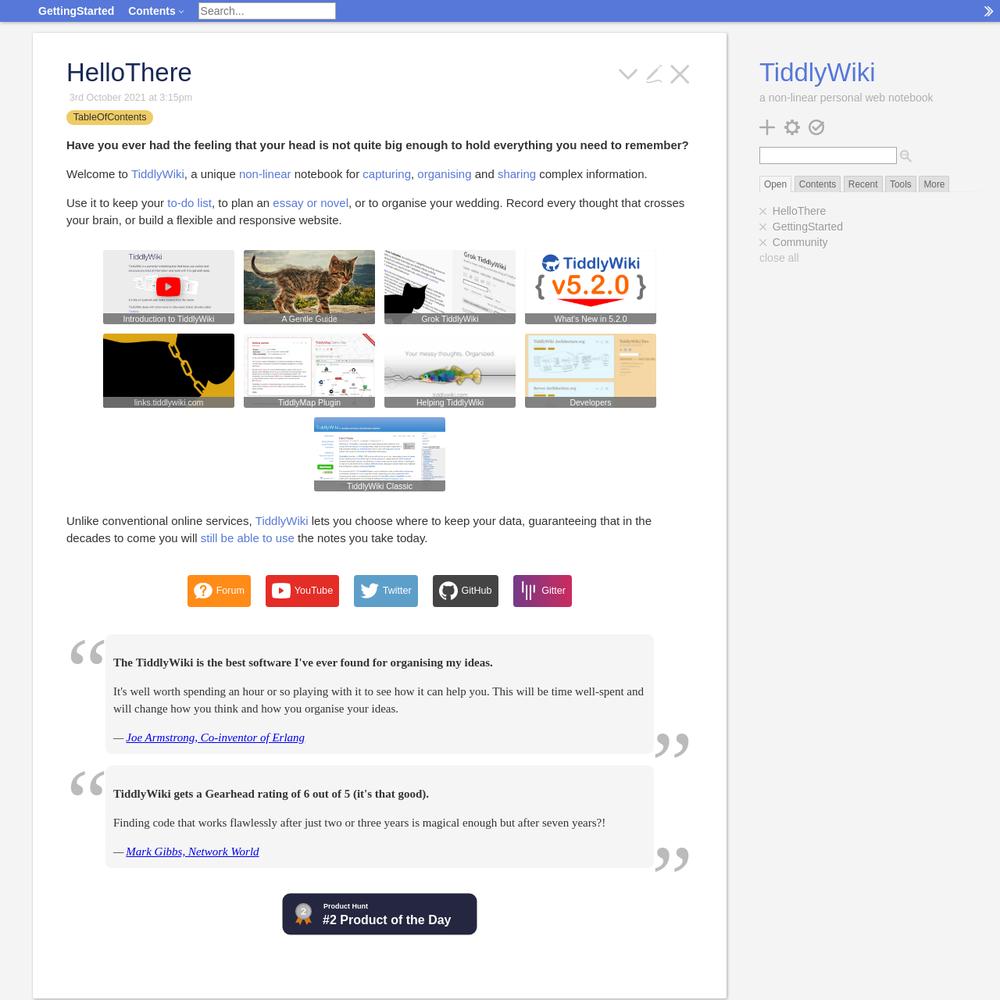The image size is (1000, 1000).
Task: Switch to the Recent sidebar tab
Action: [x=862, y=184]
